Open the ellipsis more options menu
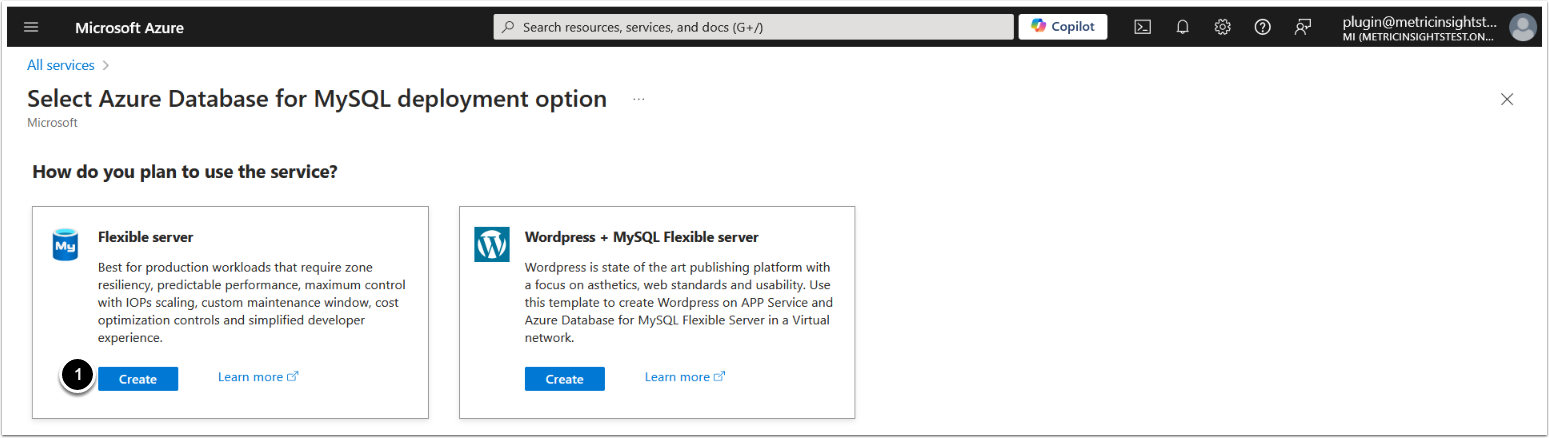Image resolution: width=1549 pixels, height=438 pixels. (639, 99)
